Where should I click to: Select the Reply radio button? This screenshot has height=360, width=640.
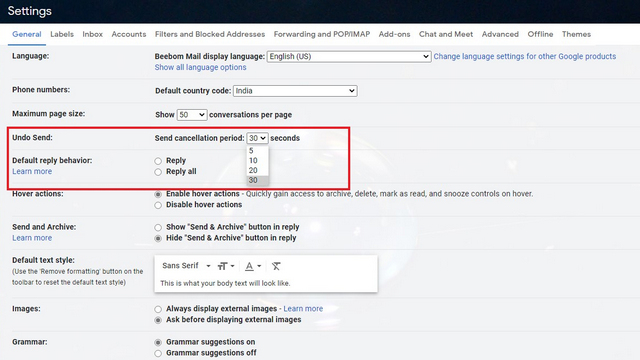[158, 161]
